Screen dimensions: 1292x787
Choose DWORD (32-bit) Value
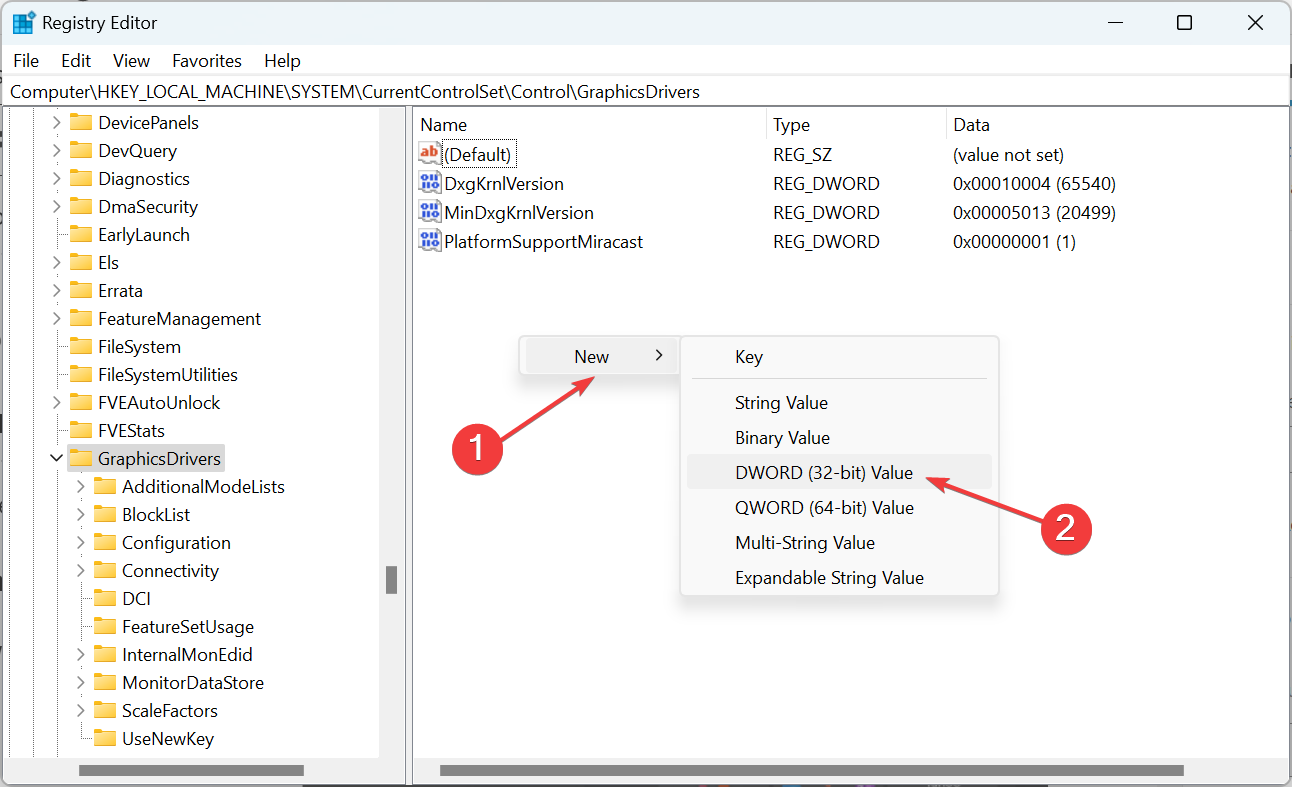tap(839, 472)
